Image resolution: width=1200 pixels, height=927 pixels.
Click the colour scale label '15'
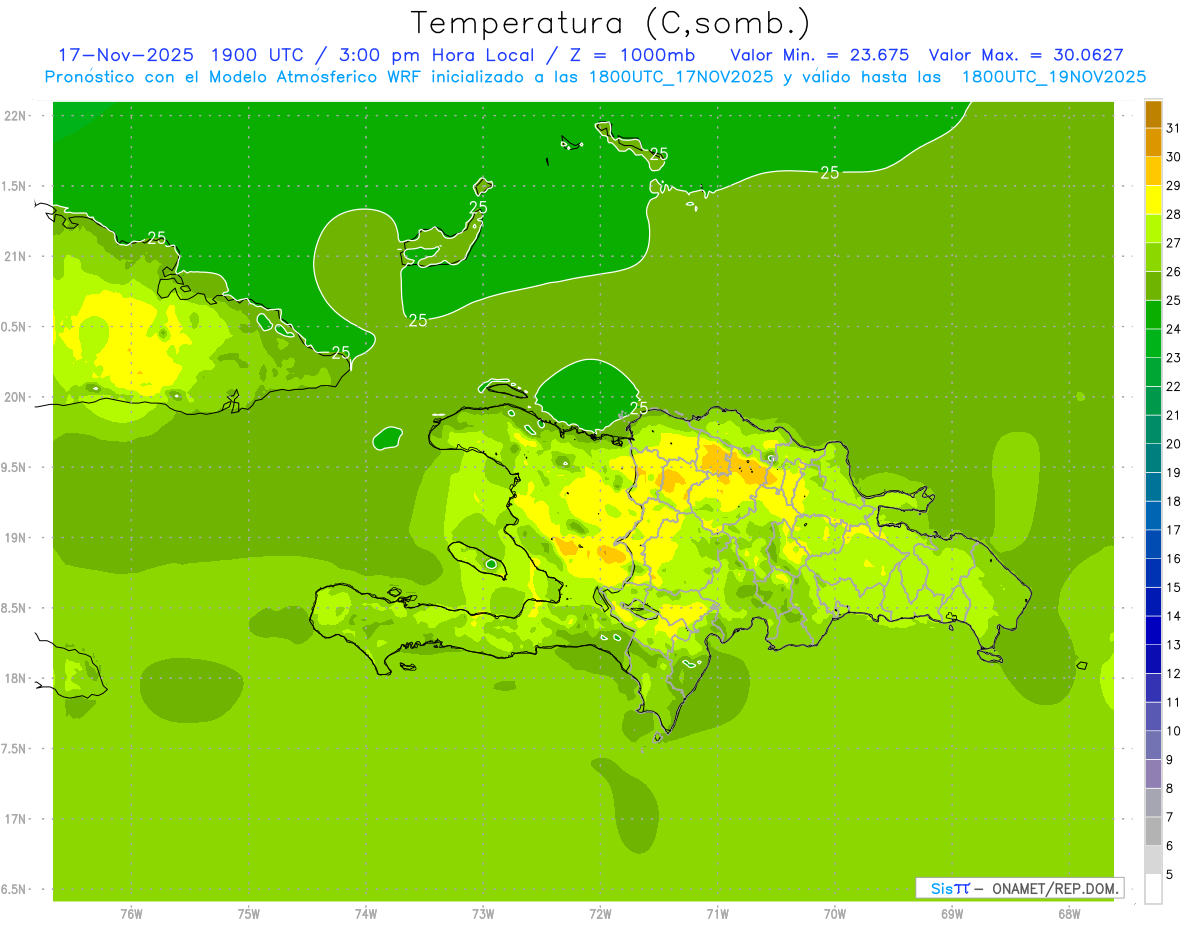(x=1174, y=587)
